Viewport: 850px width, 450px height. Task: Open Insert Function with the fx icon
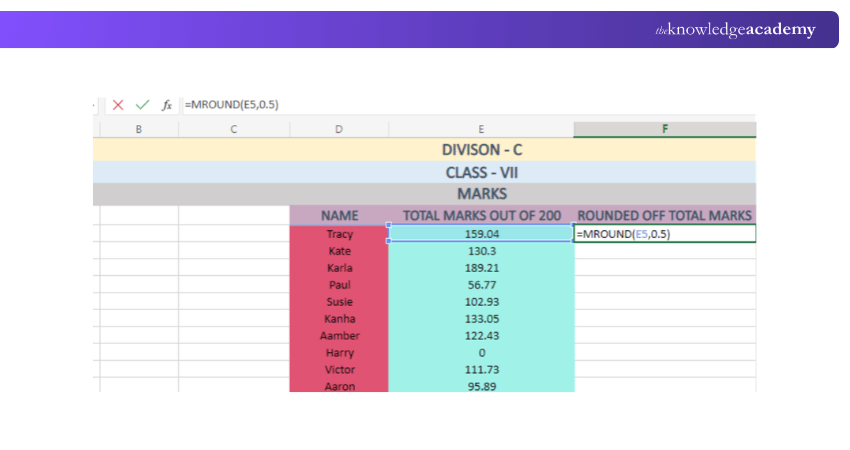tap(167, 105)
